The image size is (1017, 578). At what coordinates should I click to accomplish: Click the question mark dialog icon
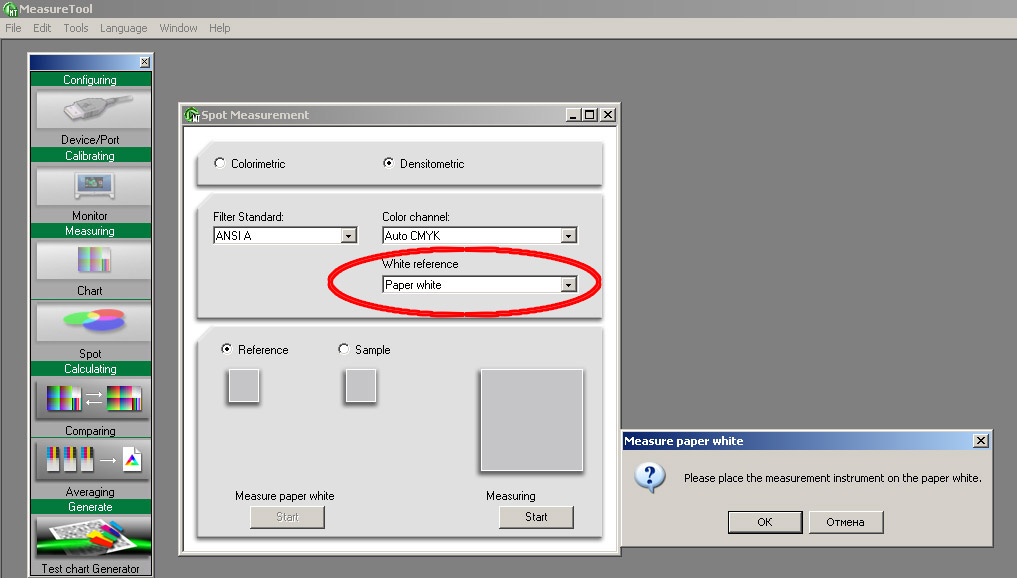tap(650, 478)
